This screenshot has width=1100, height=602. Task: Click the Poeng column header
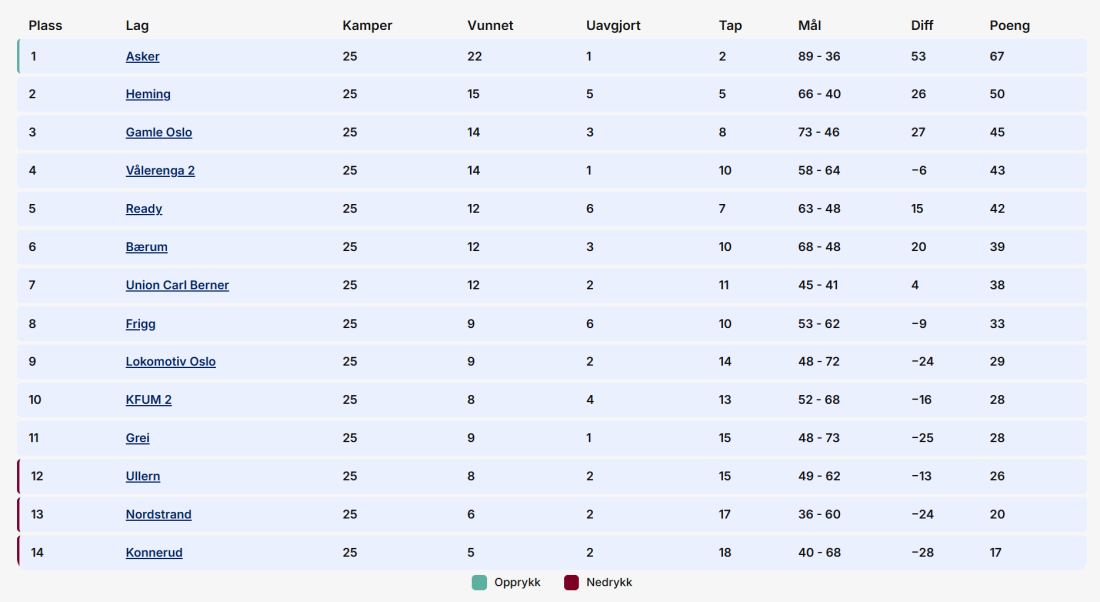click(x=1010, y=25)
